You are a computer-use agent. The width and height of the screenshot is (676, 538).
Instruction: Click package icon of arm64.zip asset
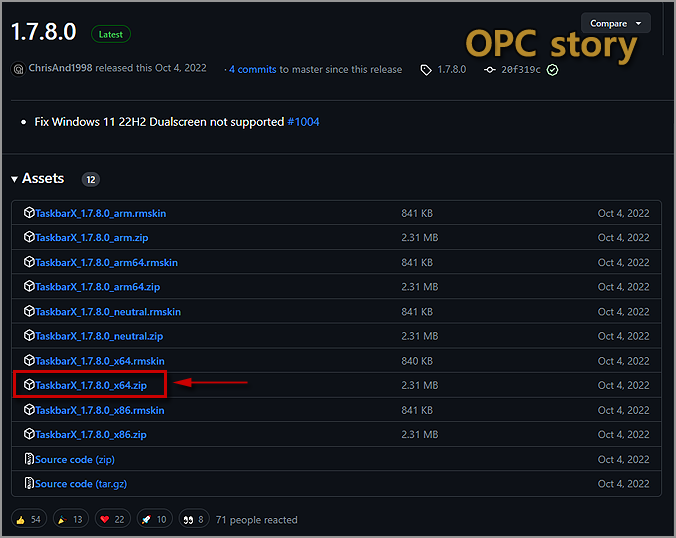[29, 286]
